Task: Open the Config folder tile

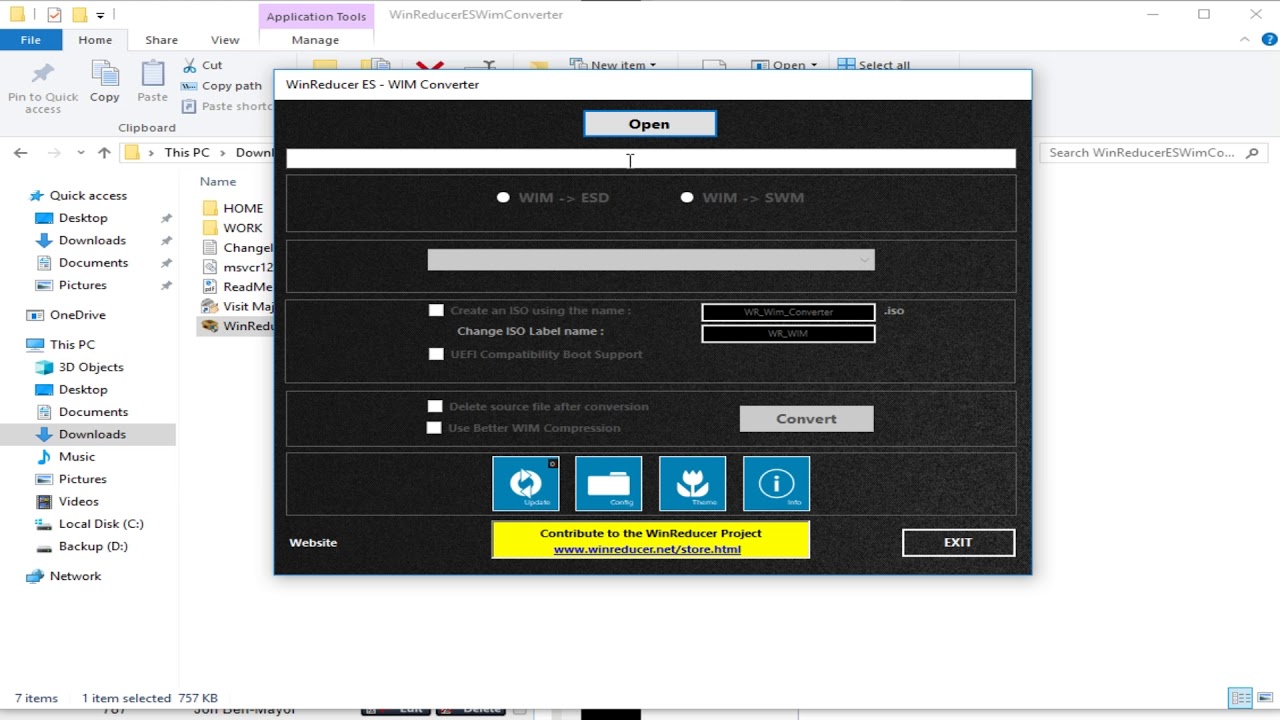Action: pos(608,483)
